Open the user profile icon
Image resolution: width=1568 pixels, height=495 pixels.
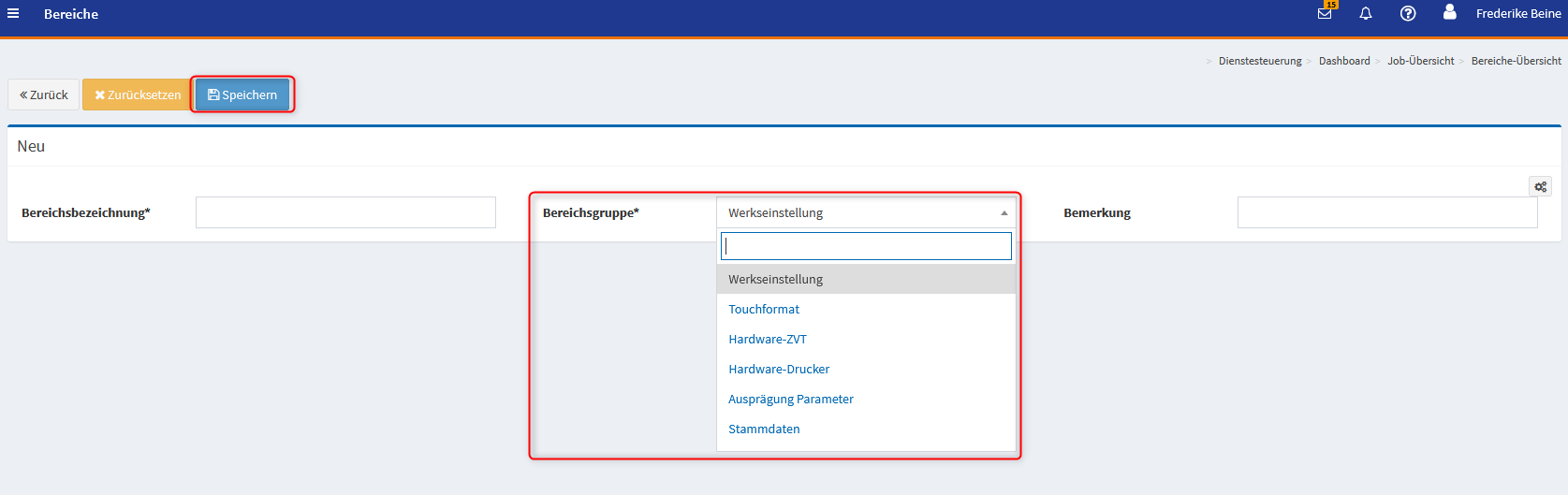[1449, 13]
